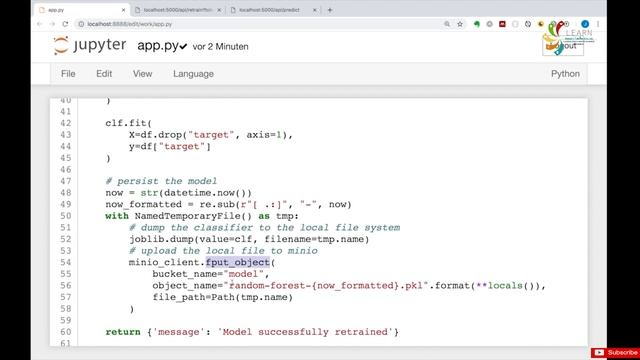Screen dimensions: 640x360
Task: Close the localhost:5000/api/retrain tab
Action: 219,10
